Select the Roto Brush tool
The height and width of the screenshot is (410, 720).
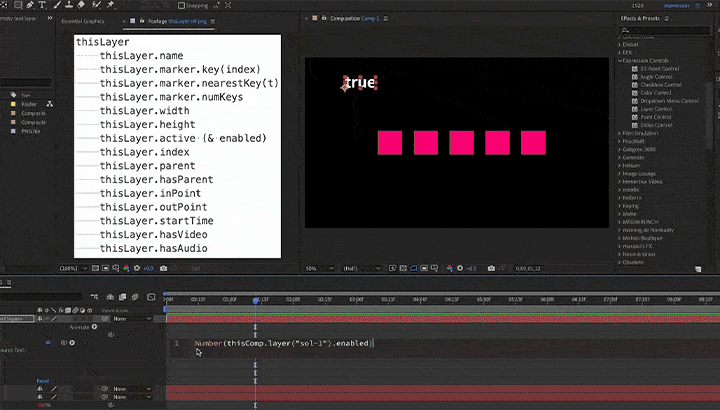pyautogui.click(x=96, y=5)
